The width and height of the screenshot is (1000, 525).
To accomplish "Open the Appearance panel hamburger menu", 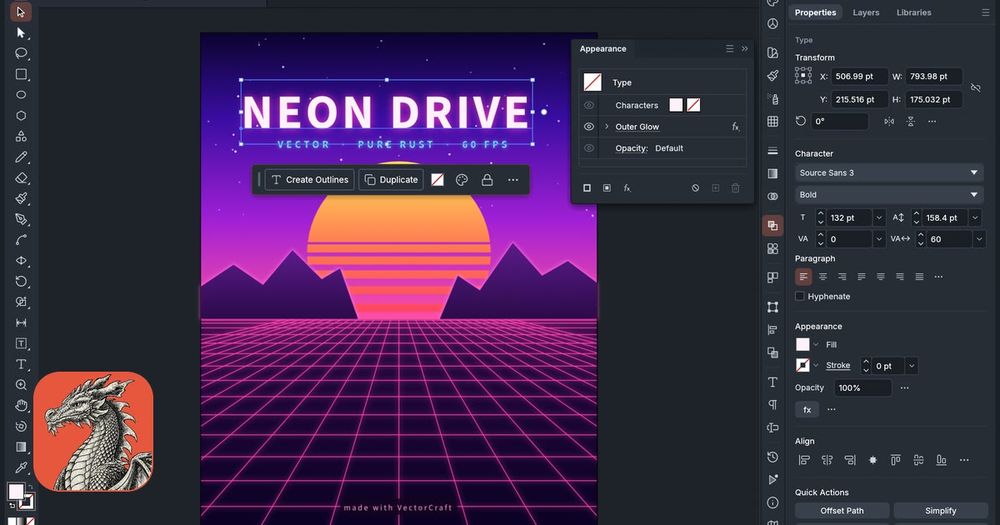I will pos(730,48).
